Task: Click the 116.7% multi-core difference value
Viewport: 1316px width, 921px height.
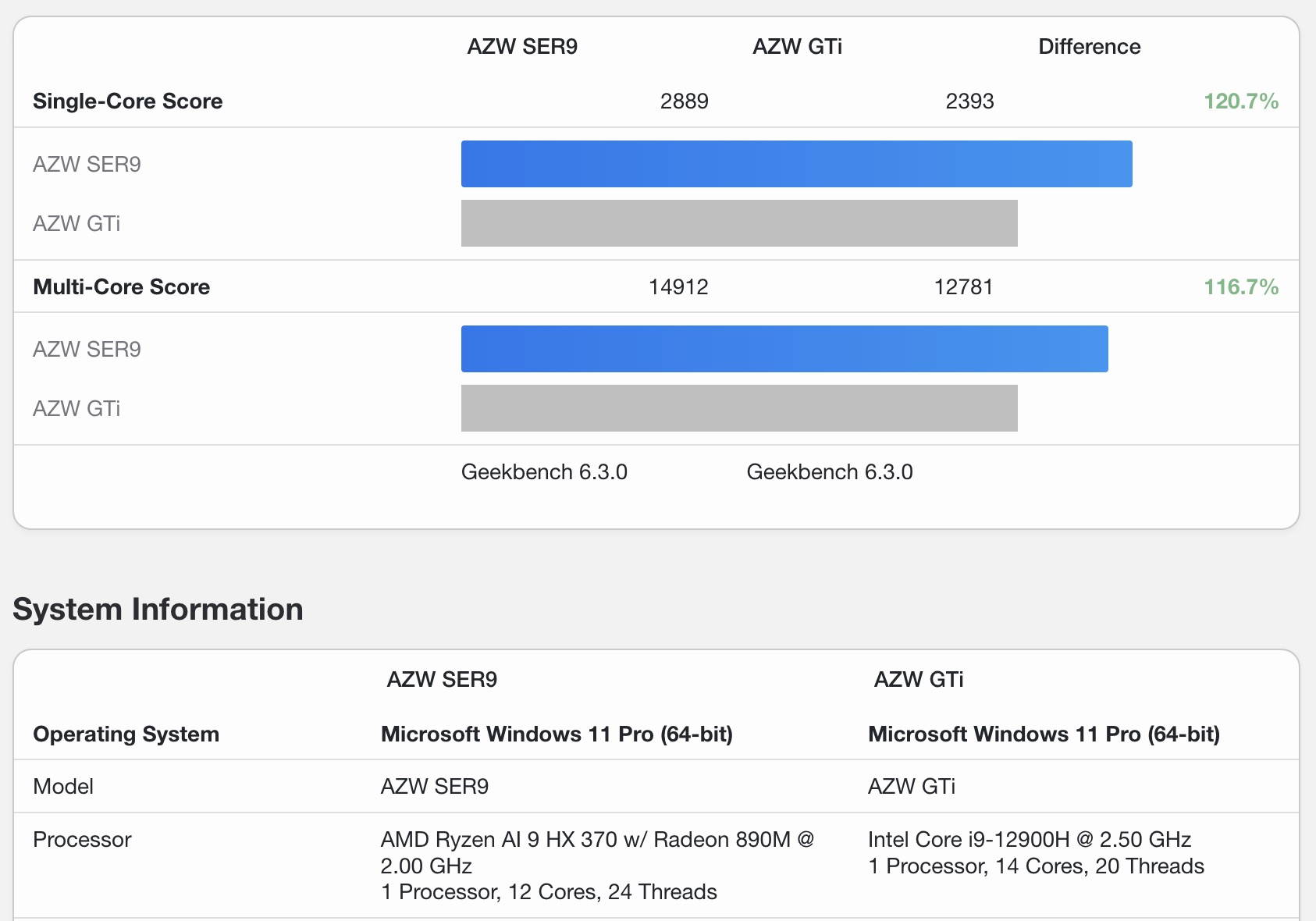Action: click(1240, 287)
